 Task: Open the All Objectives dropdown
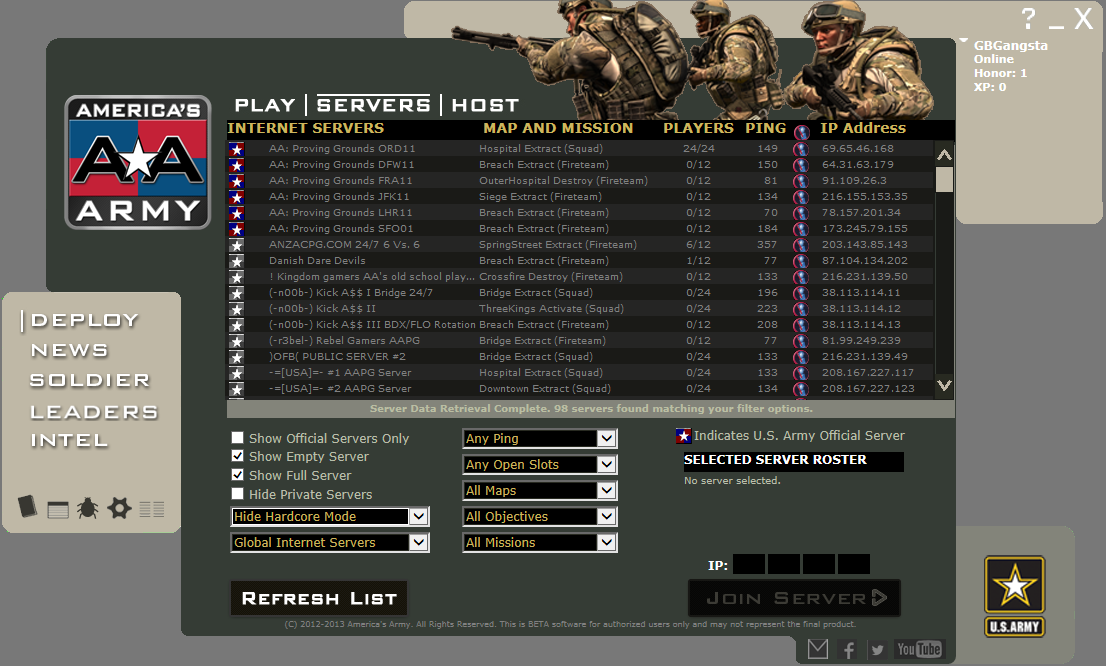click(540, 516)
